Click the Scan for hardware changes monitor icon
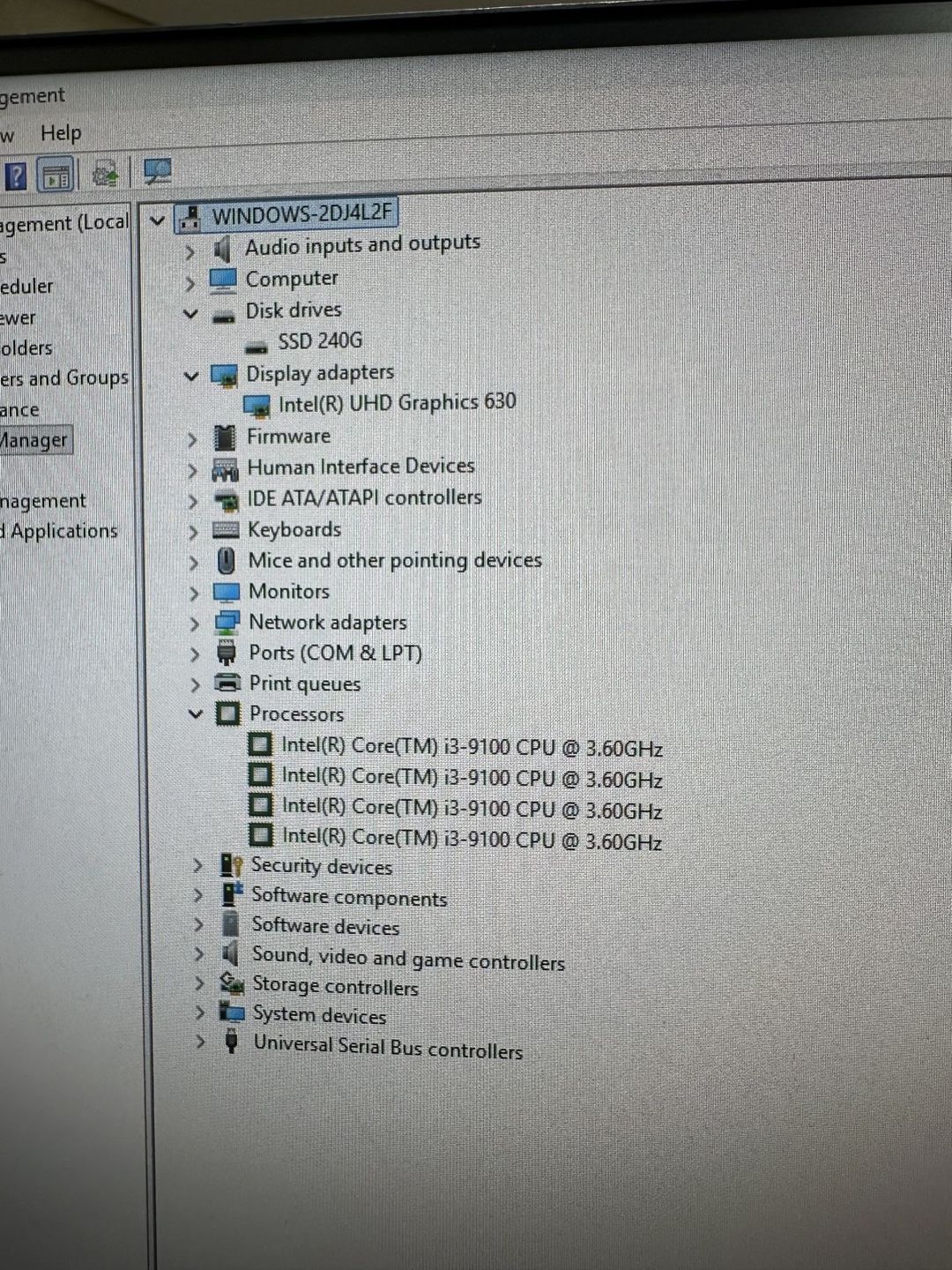The width and height of the screenshot is (952, 1270). pyautogui.click(x=157, y=171)
